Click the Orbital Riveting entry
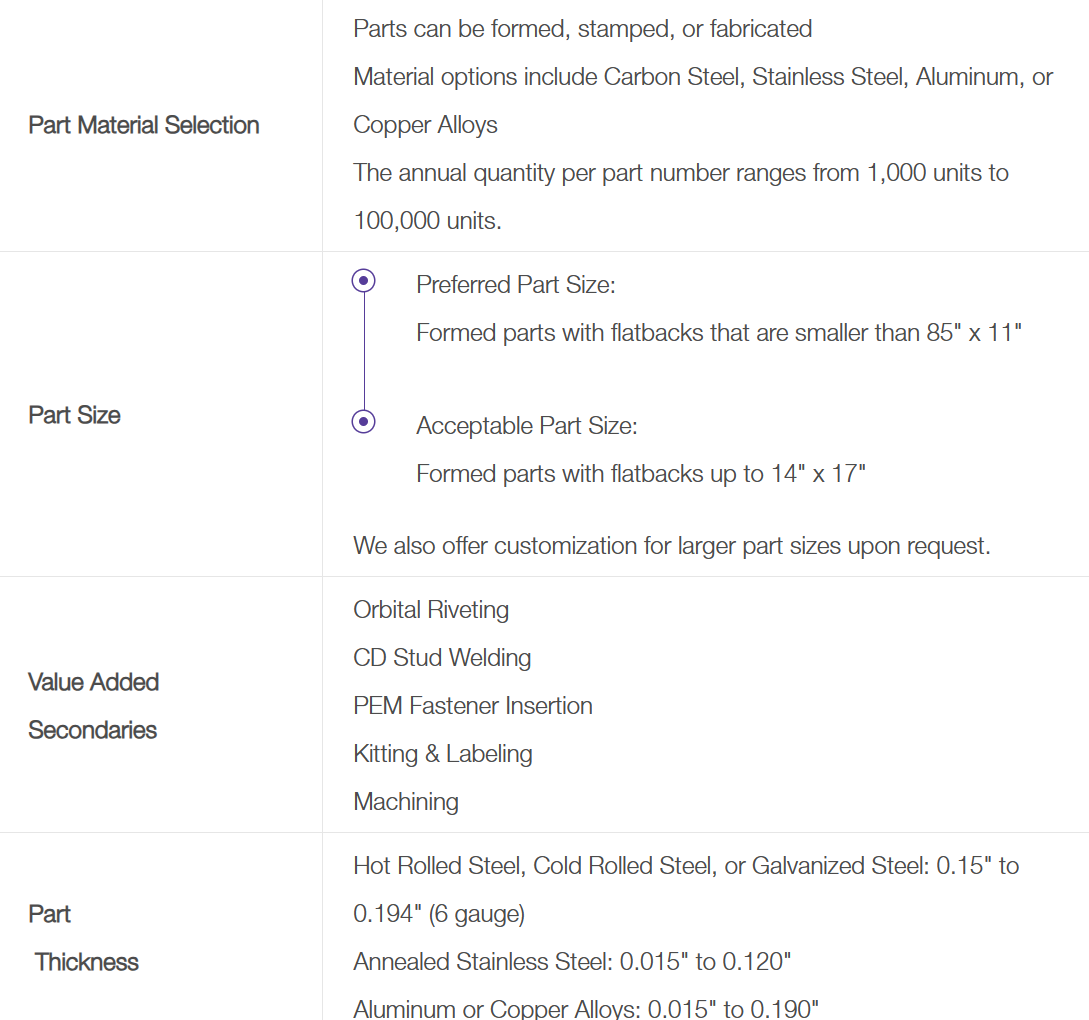The width and height of the screenshot is (1089, 1020). click(x=431, y=610)
